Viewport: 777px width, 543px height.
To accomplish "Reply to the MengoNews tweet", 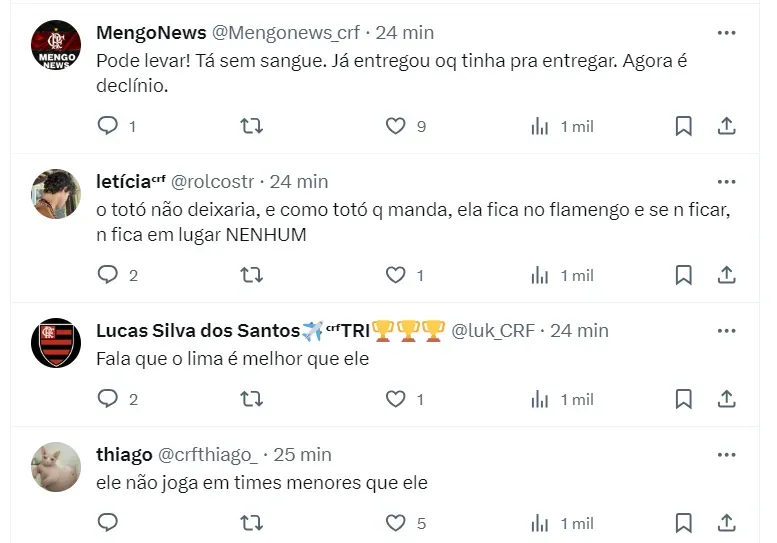I will (108, 126).
